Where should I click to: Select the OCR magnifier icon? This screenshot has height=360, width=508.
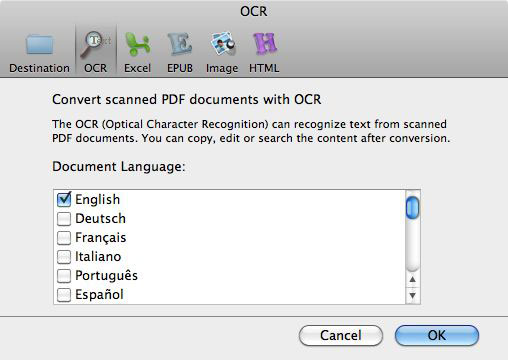96,44
